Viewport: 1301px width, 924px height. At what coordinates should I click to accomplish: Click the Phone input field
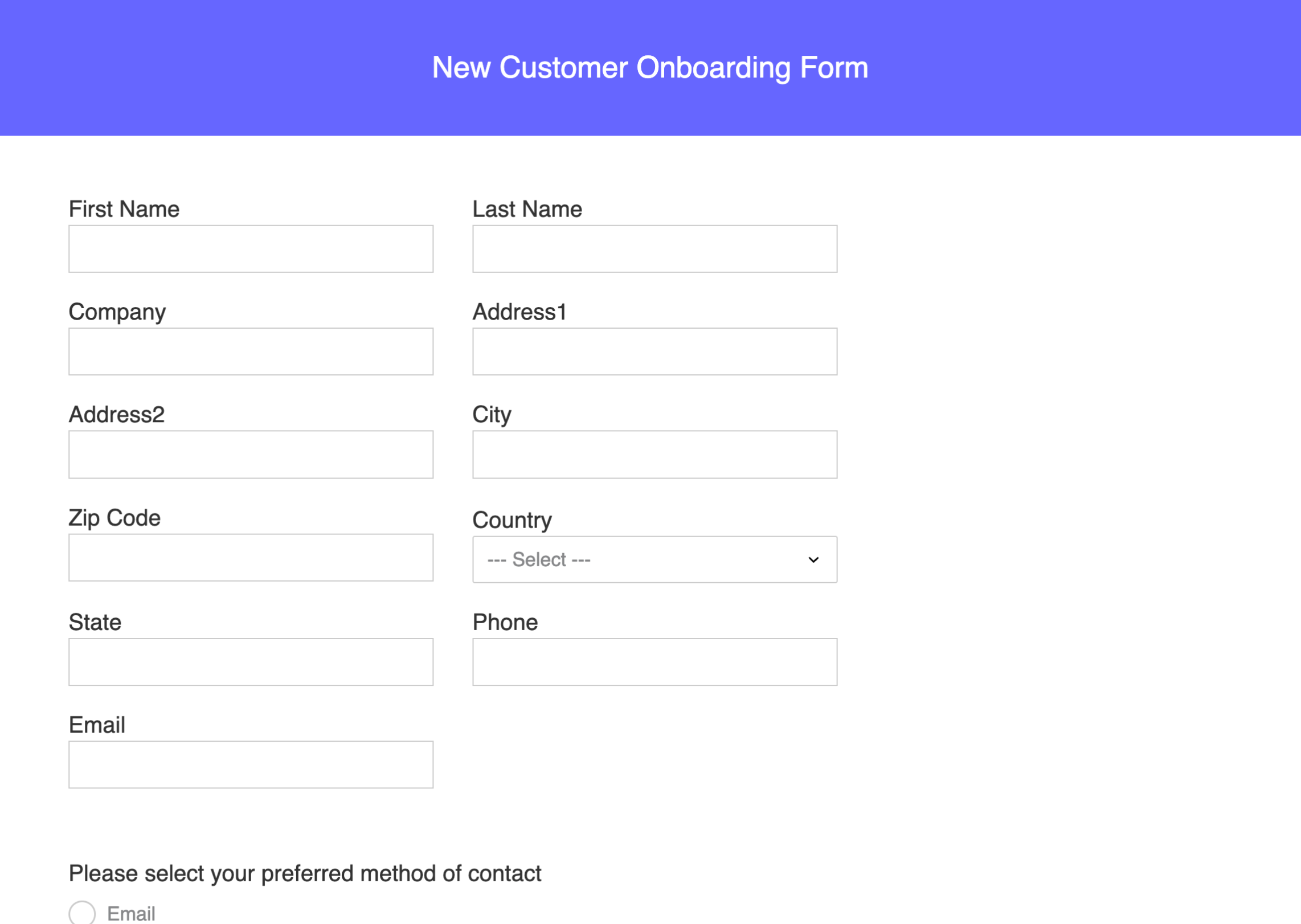(x=654, y=661)
